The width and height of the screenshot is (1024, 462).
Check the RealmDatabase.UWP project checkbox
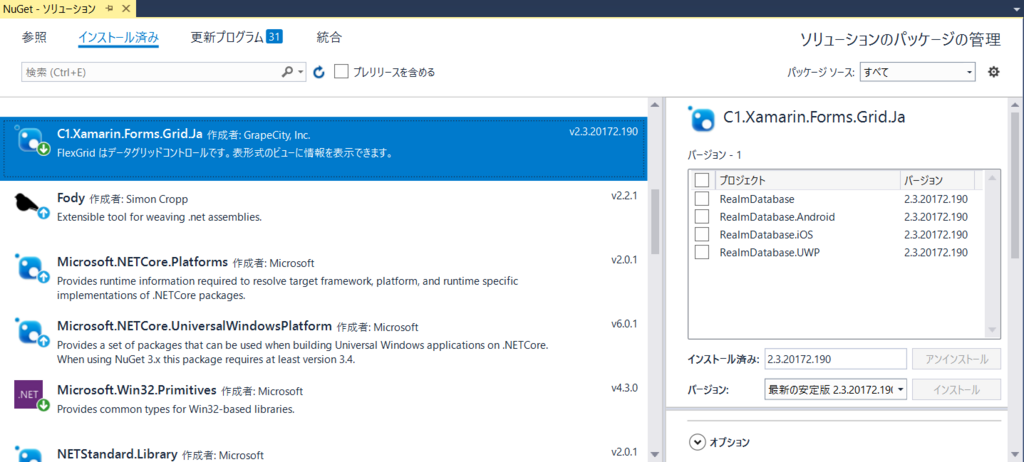pos(702,252)
